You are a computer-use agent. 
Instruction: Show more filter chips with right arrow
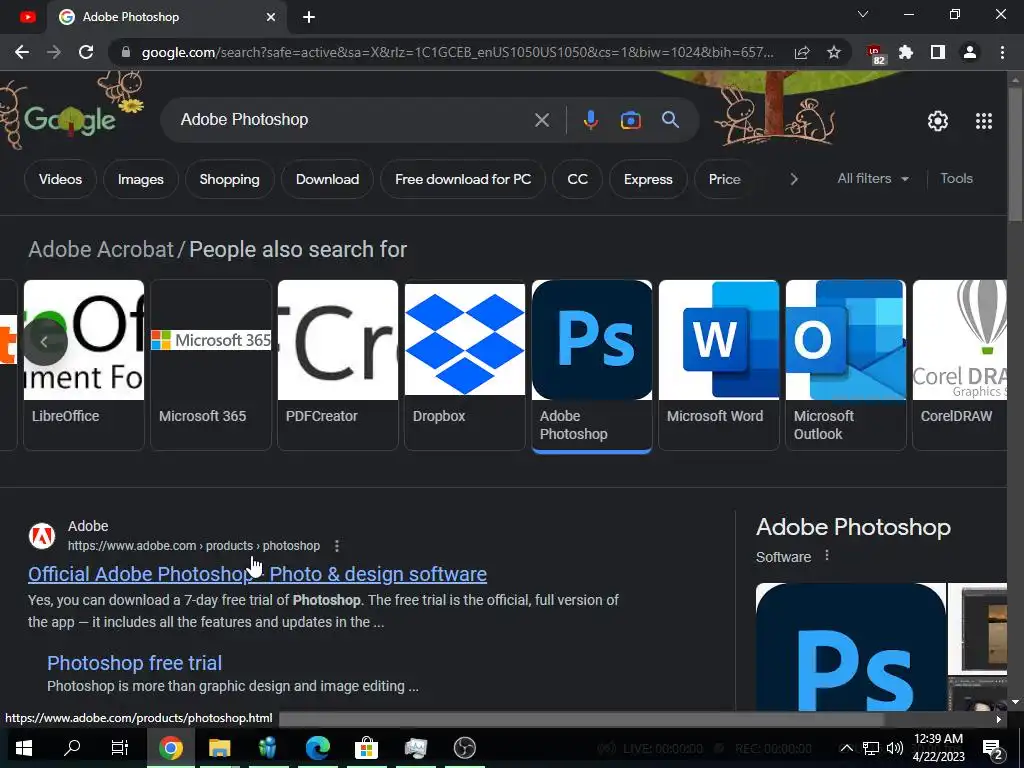pyautogui.click(x=793, y=179)
